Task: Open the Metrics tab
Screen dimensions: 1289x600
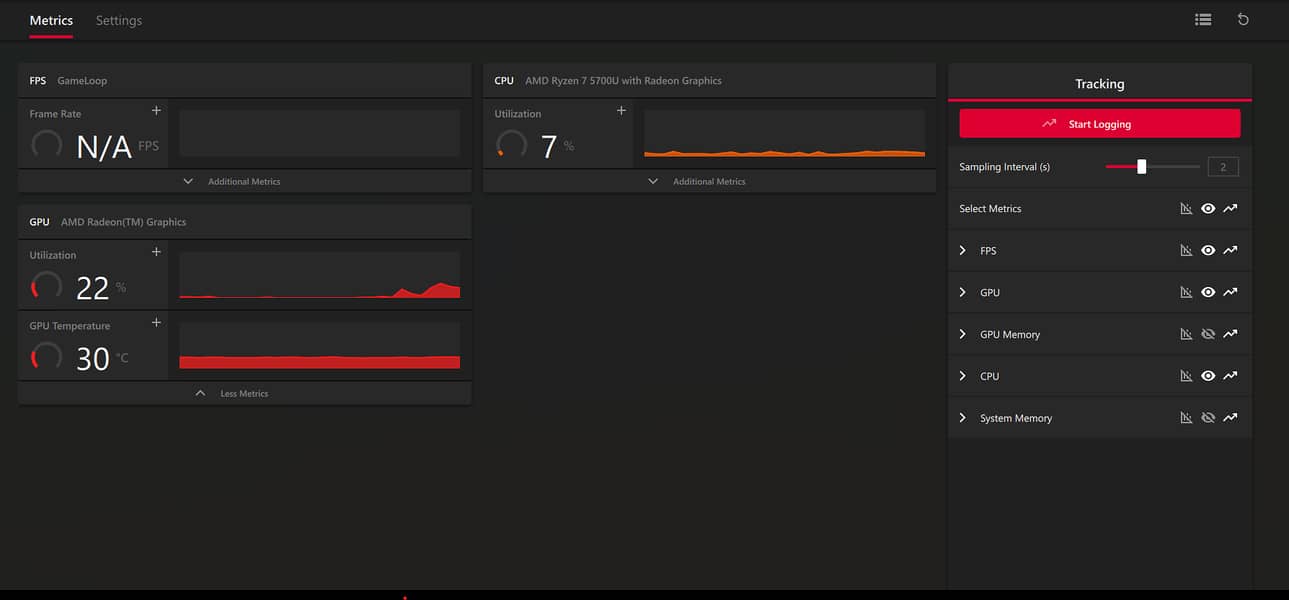Action: [51, 20]
